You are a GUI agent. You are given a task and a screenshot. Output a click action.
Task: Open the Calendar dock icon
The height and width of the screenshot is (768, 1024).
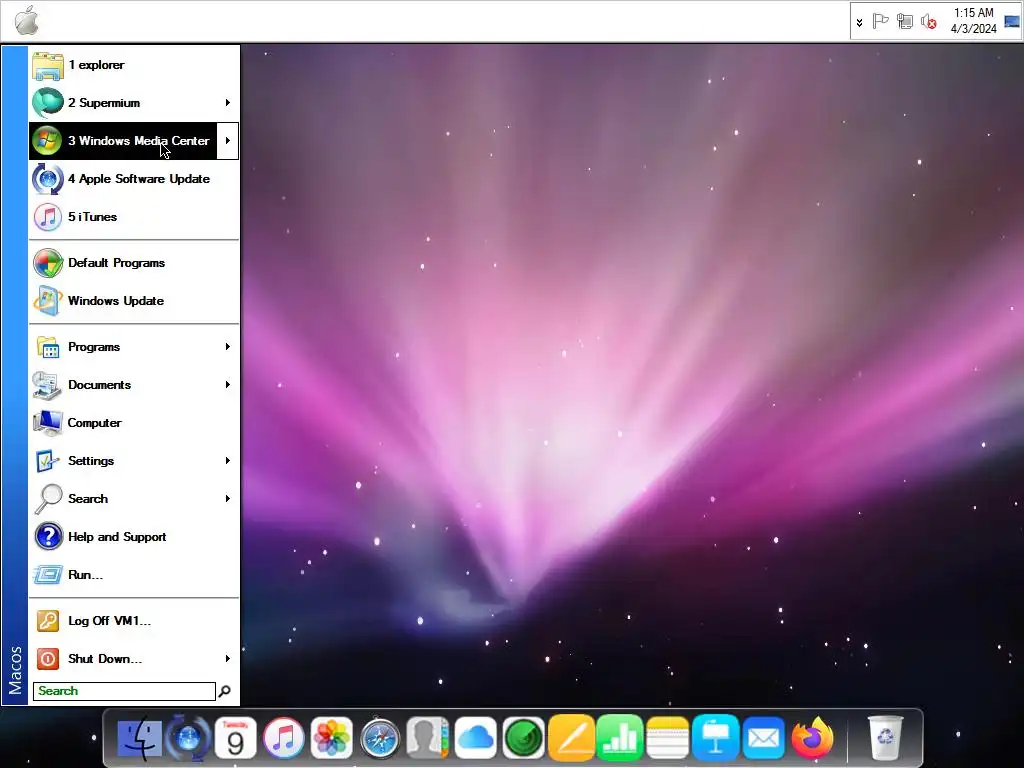pos(236,739)
